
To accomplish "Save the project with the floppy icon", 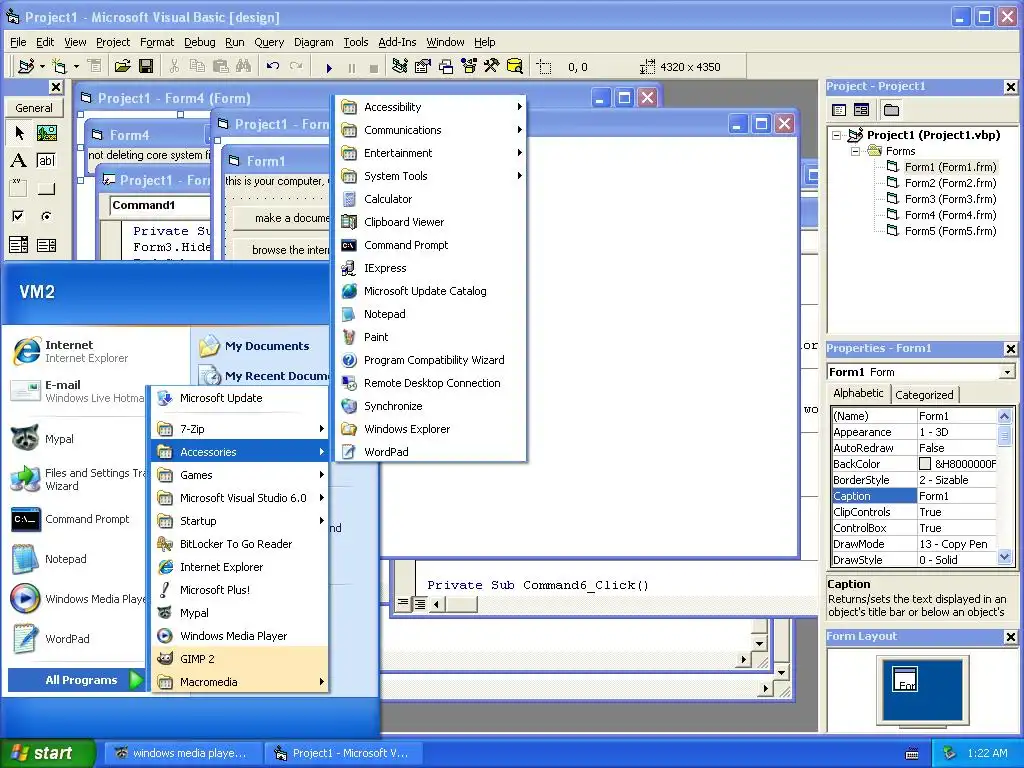I will click(x=146, y=67).
